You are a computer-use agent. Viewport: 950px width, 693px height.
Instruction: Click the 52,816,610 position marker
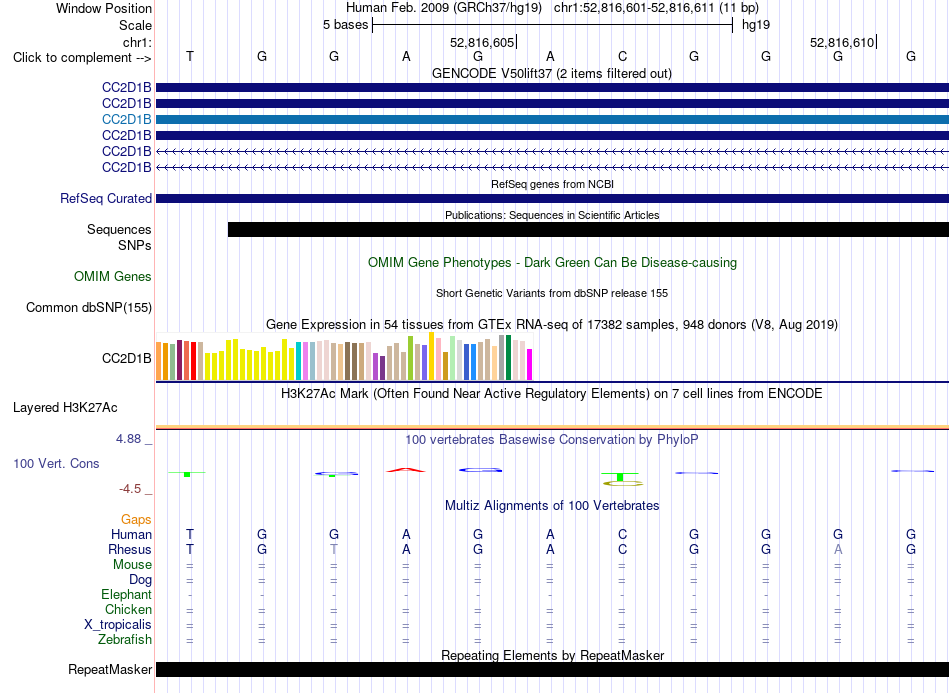click(842, 42)
